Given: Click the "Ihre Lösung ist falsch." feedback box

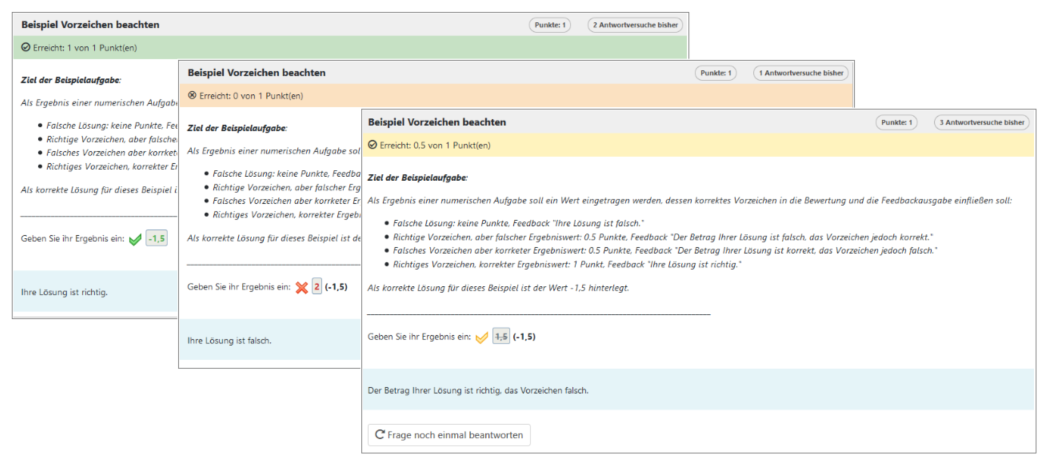Looking at the screenshot, I should click(270, 341).
